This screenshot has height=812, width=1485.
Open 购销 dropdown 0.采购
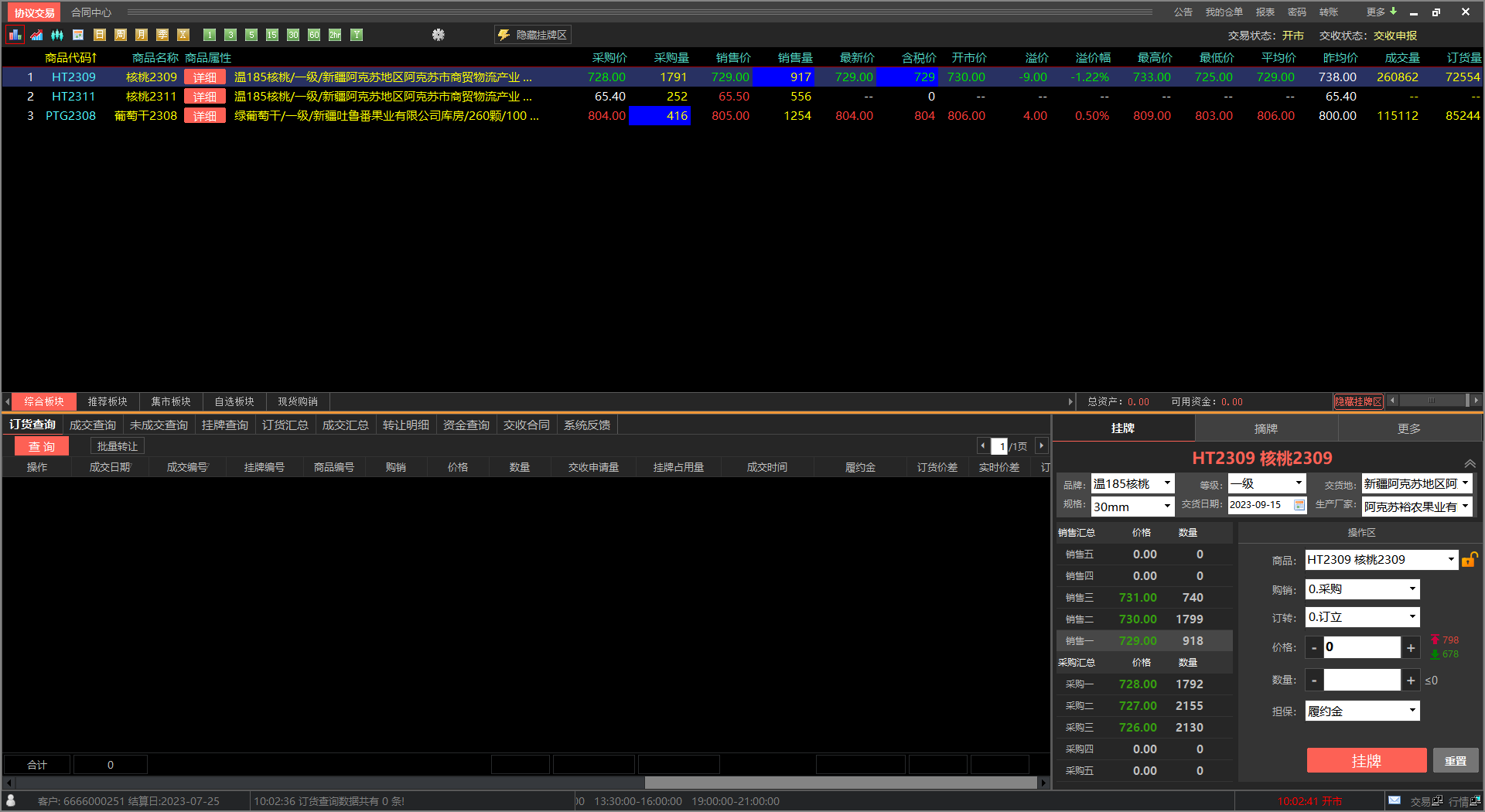click(x=1363, y=589)
